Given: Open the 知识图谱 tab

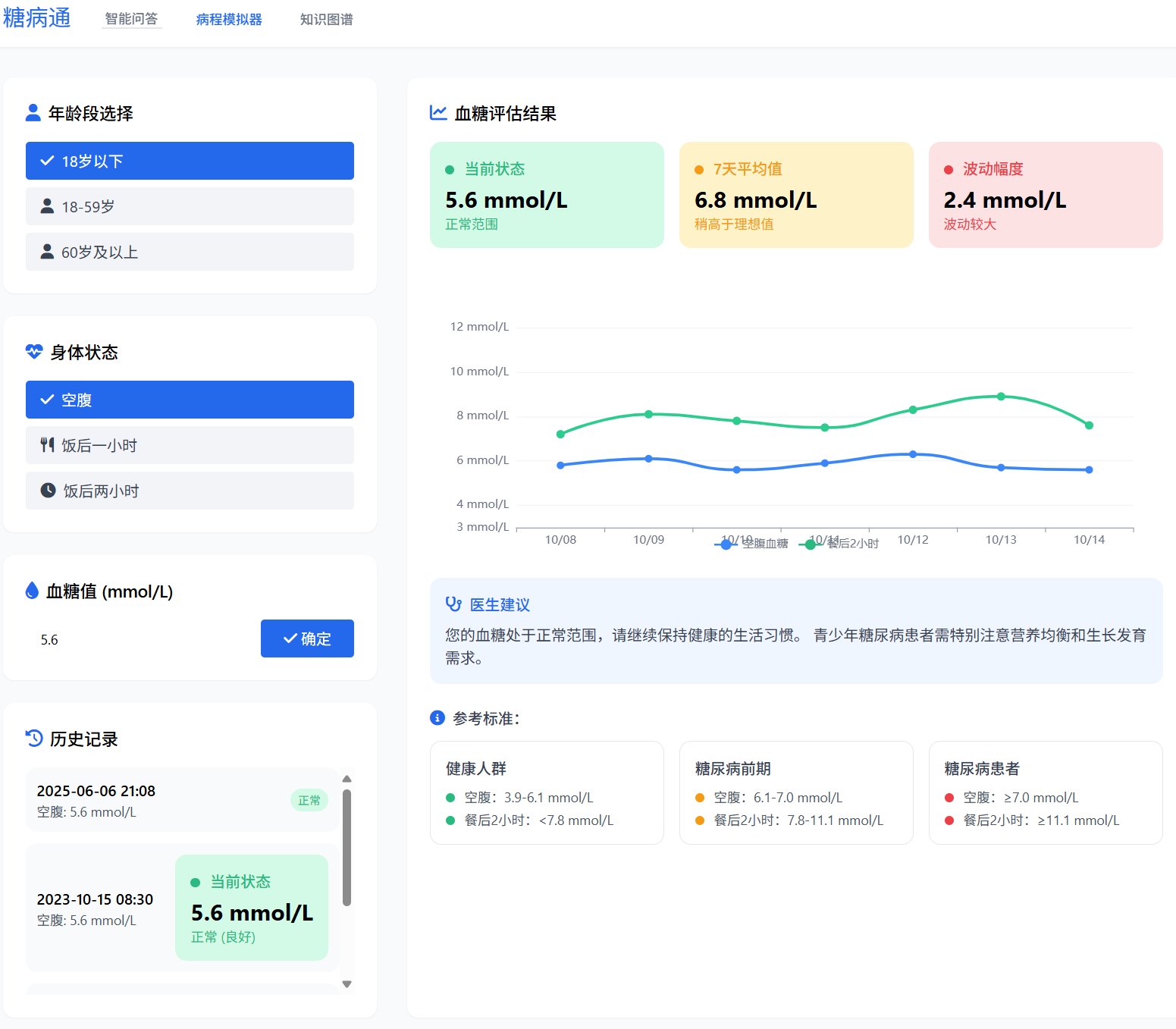Looking at the screenshot, I should pos(326,19).
